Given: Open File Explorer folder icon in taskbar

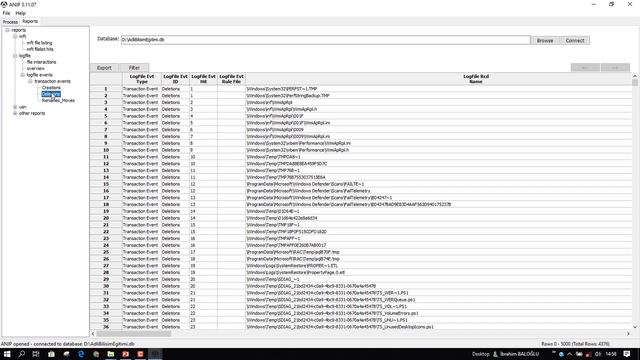Looking at the screenshot, I should (x=111, y=354).
